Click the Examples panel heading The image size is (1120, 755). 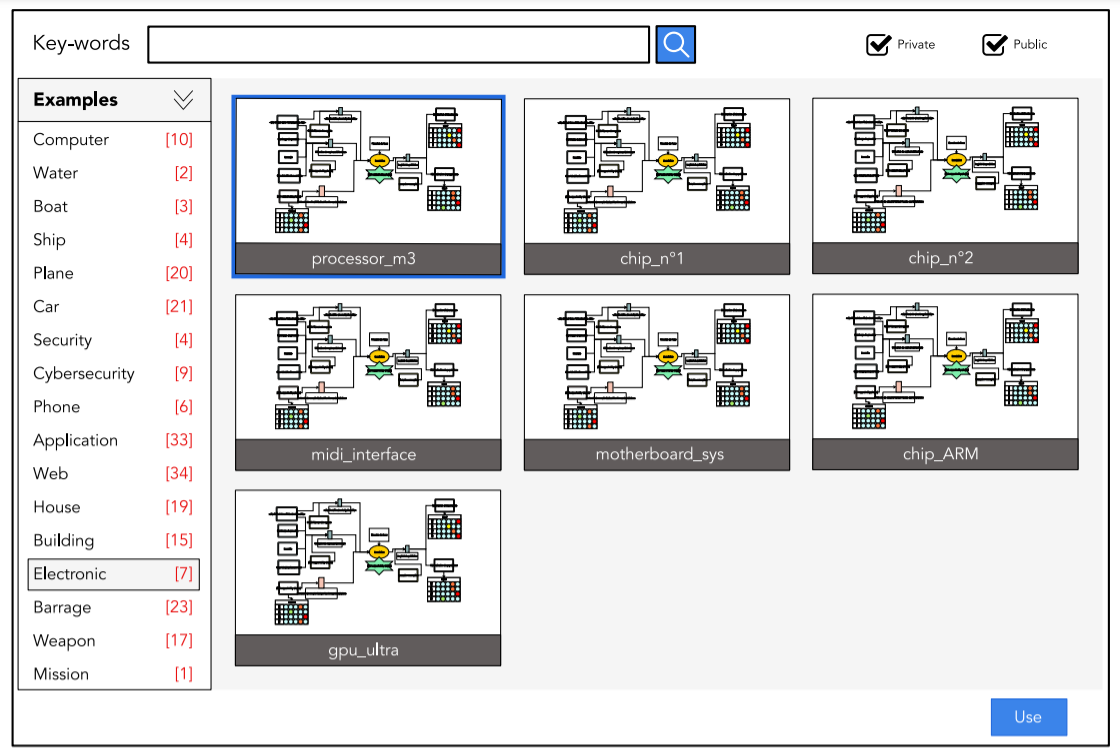76,99
